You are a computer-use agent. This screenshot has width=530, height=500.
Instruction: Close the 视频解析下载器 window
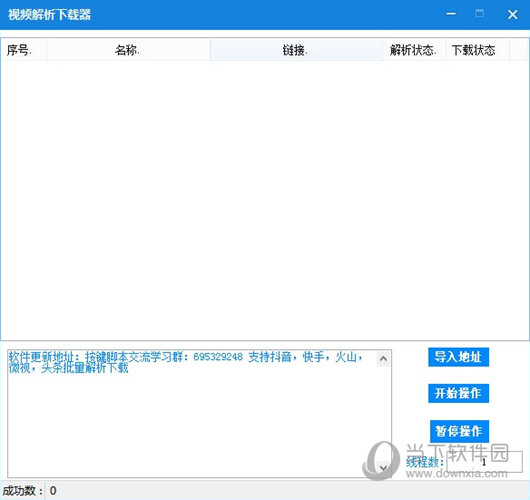pos(513,14)
